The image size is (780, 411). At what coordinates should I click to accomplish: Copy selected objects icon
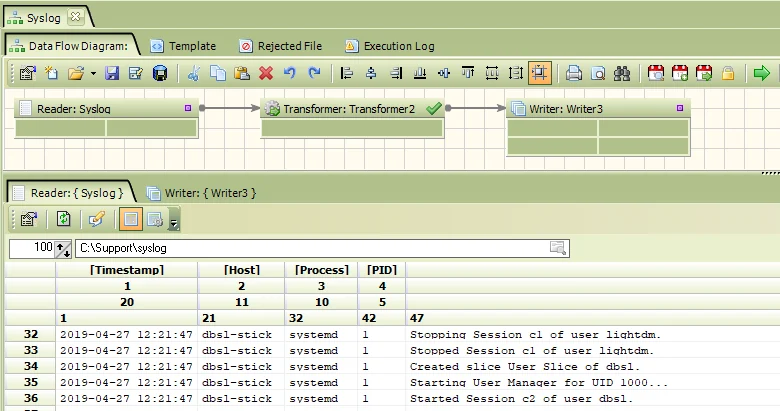[217, 74]
